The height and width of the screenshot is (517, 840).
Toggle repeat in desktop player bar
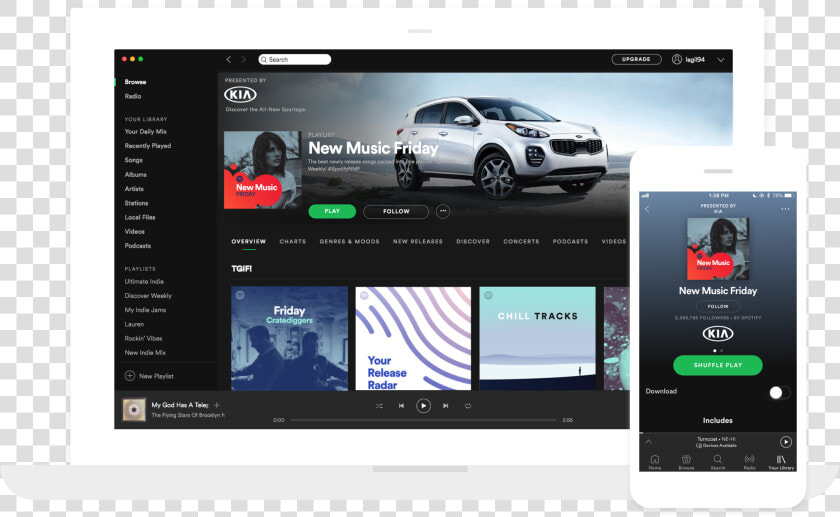pos(468,406)
